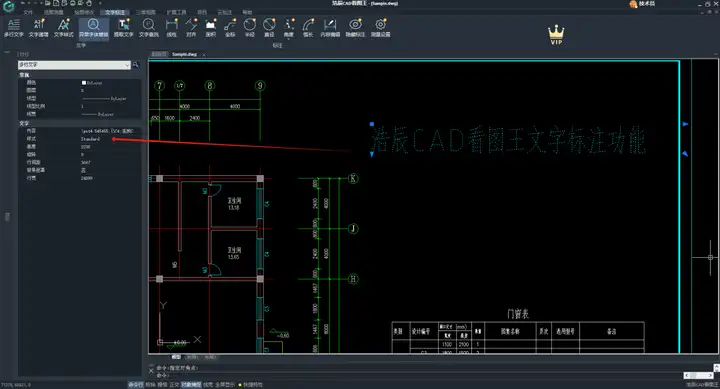
Task: Open the 三维视图 ribbon tab
Action: [x=146, y=12]
